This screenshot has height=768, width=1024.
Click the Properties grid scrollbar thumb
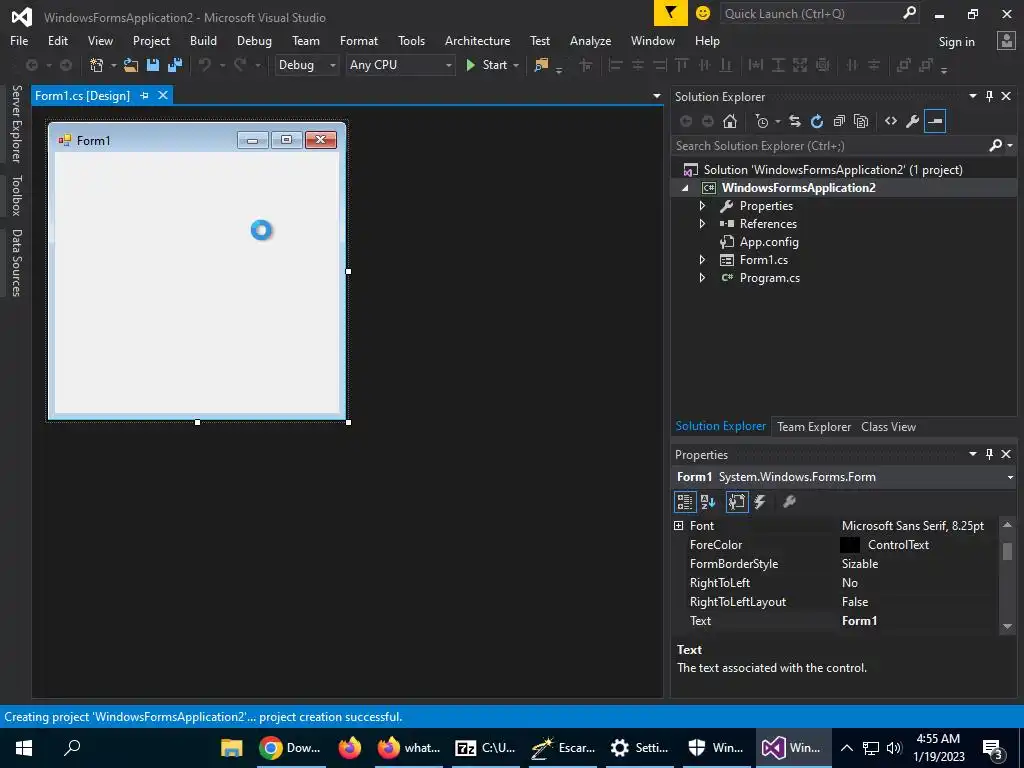(x=1007, y=551)
